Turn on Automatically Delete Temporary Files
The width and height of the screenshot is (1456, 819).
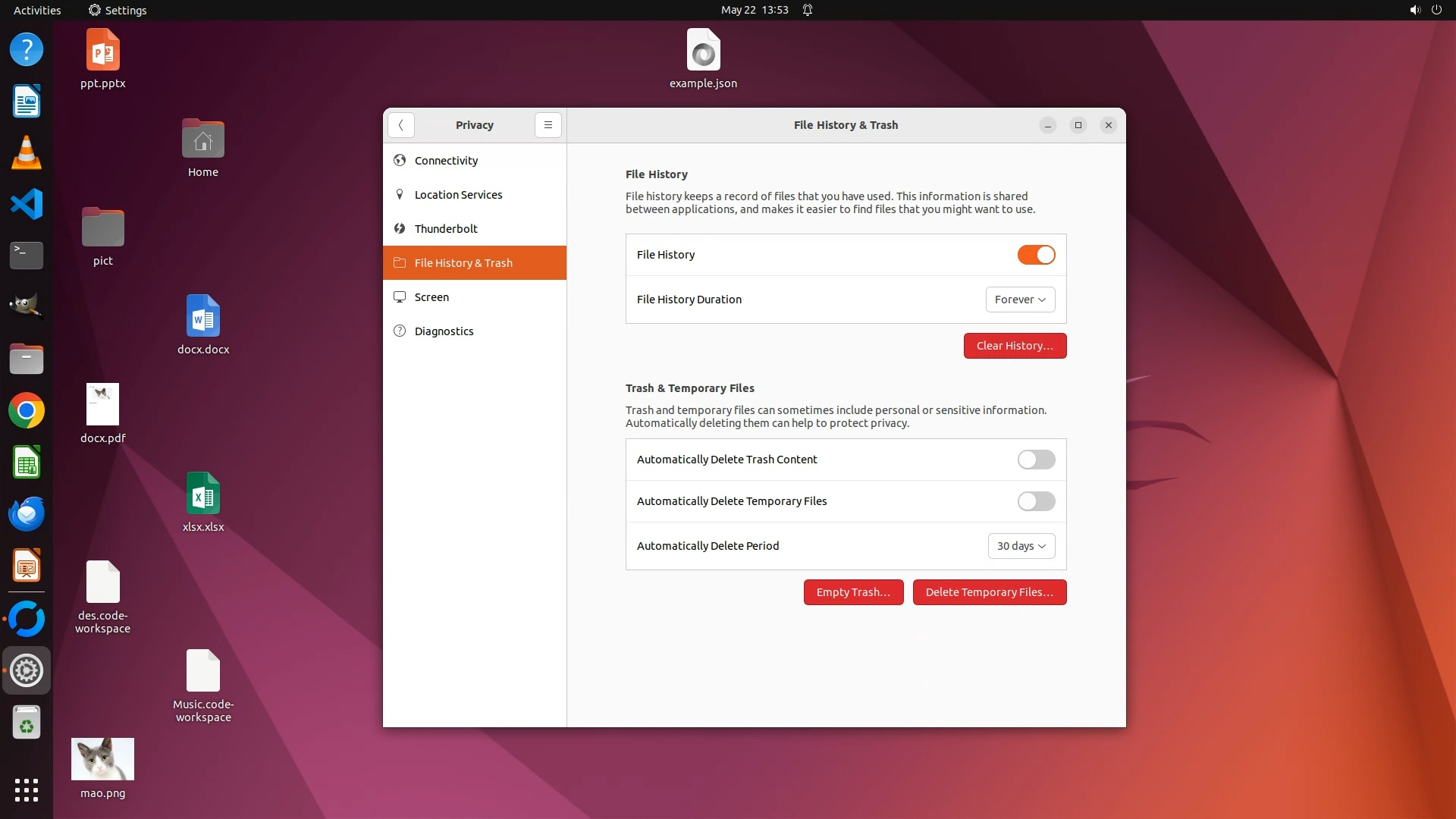(1036, 501)
